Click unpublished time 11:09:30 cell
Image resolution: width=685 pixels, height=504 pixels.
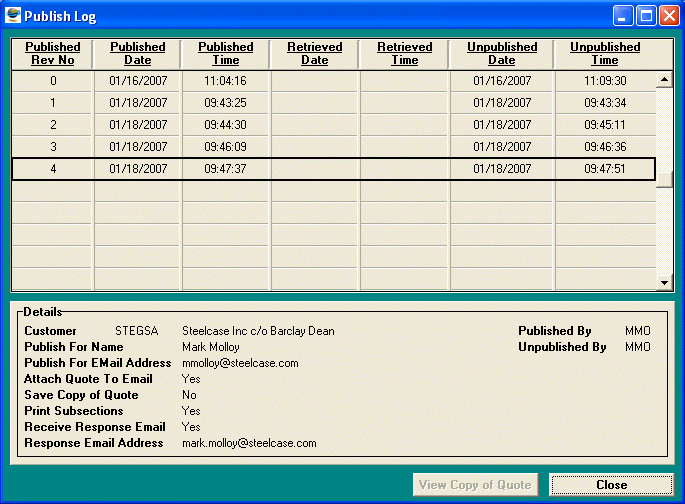(605, 81)
